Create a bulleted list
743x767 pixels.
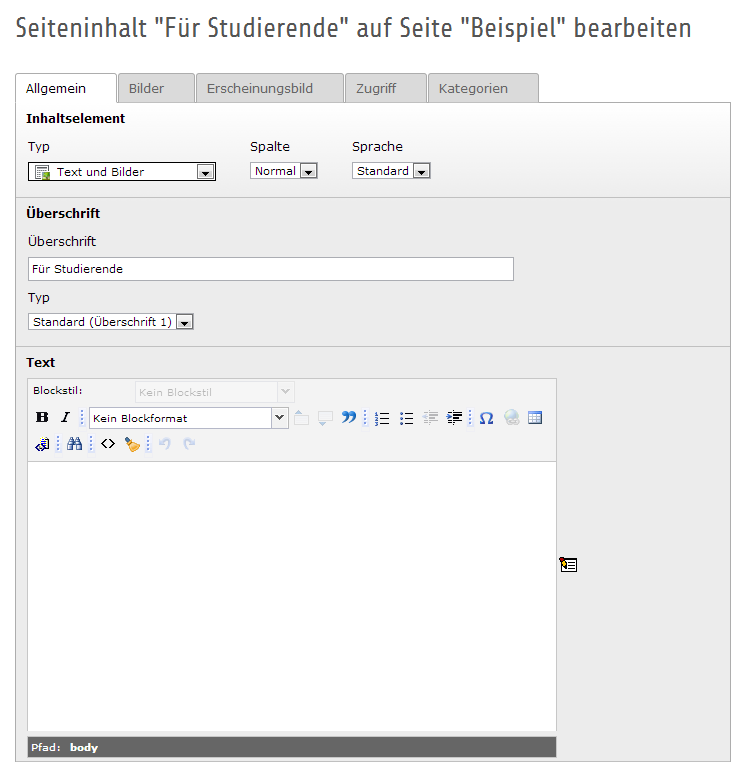click(407, 418)
